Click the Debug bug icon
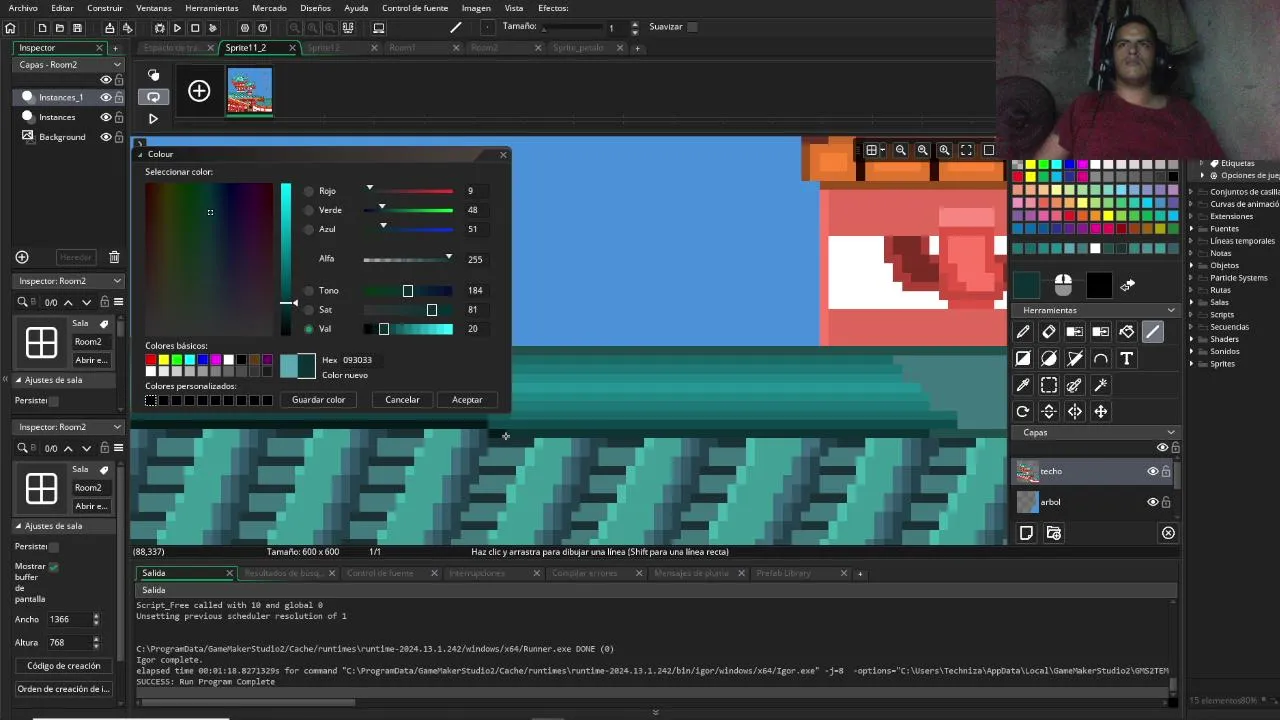Image resolution: width=1280 pixels, height=720 pixels. coord(159,28)
